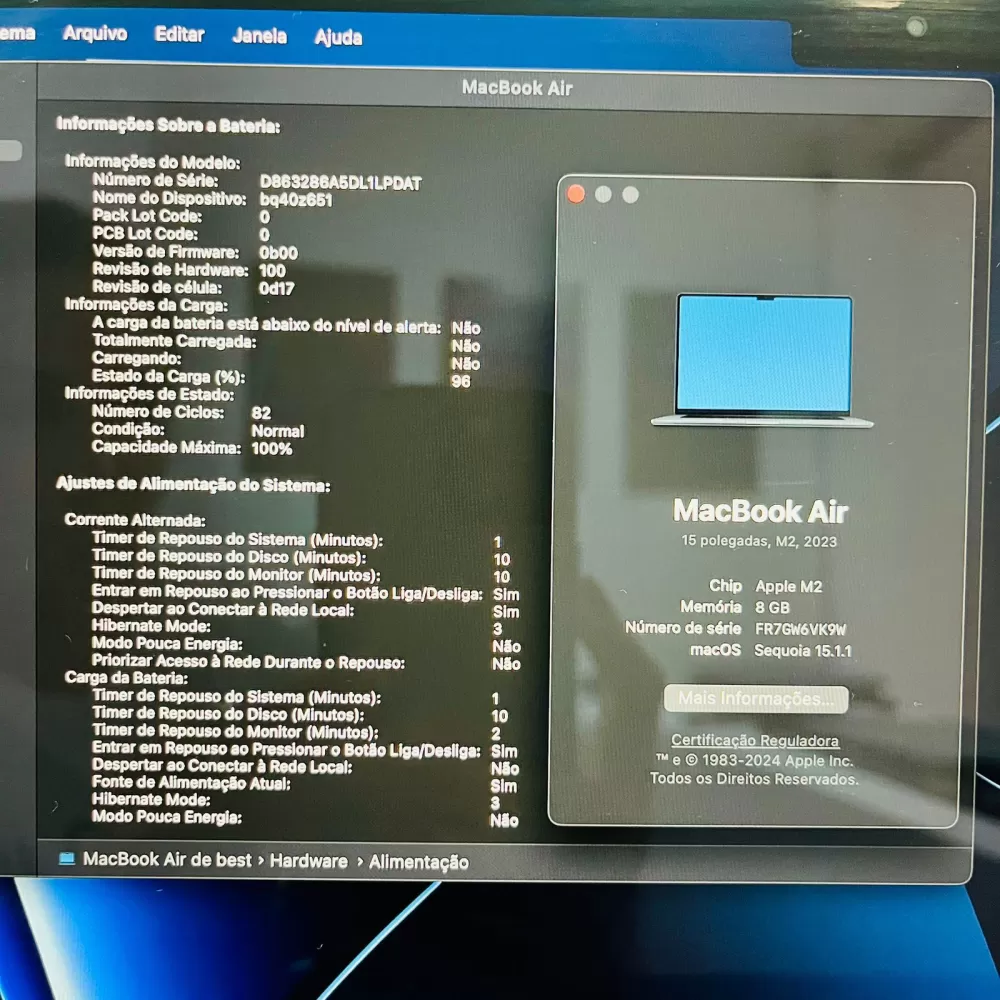Select MacBook Air de best in path bar

click(x=167, y=860)
